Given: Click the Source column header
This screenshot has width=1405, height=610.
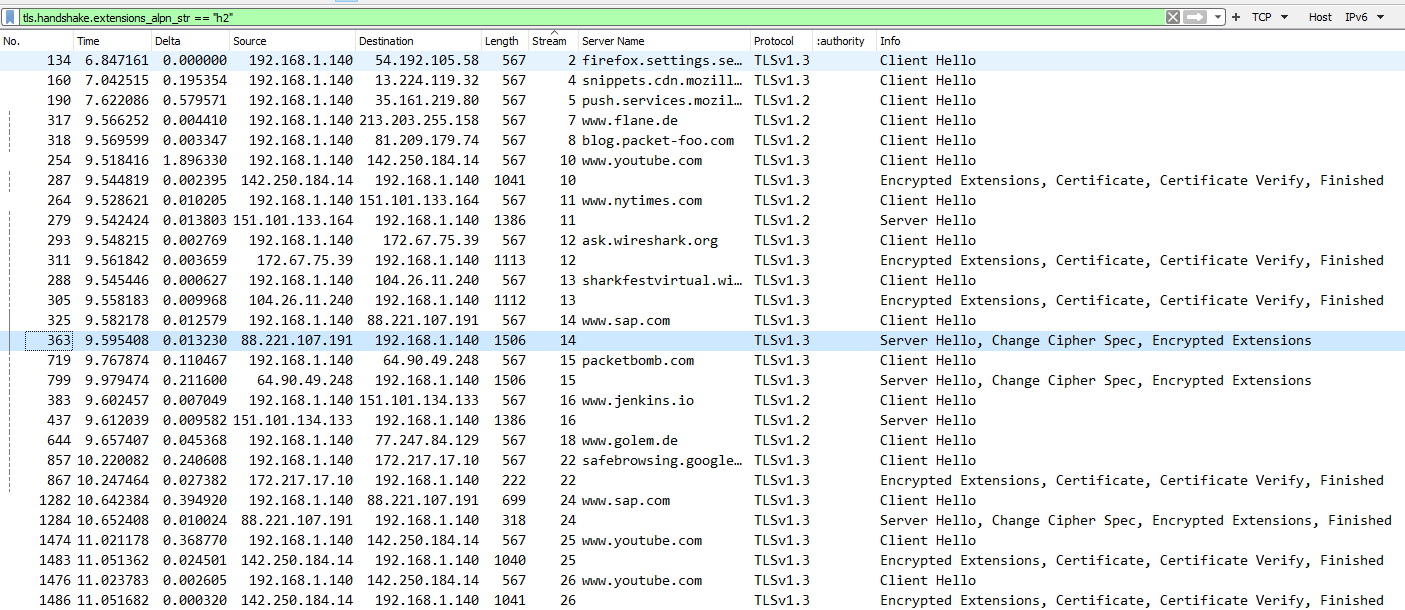Looking at the screenshot, I should click(x=293, y=41).
